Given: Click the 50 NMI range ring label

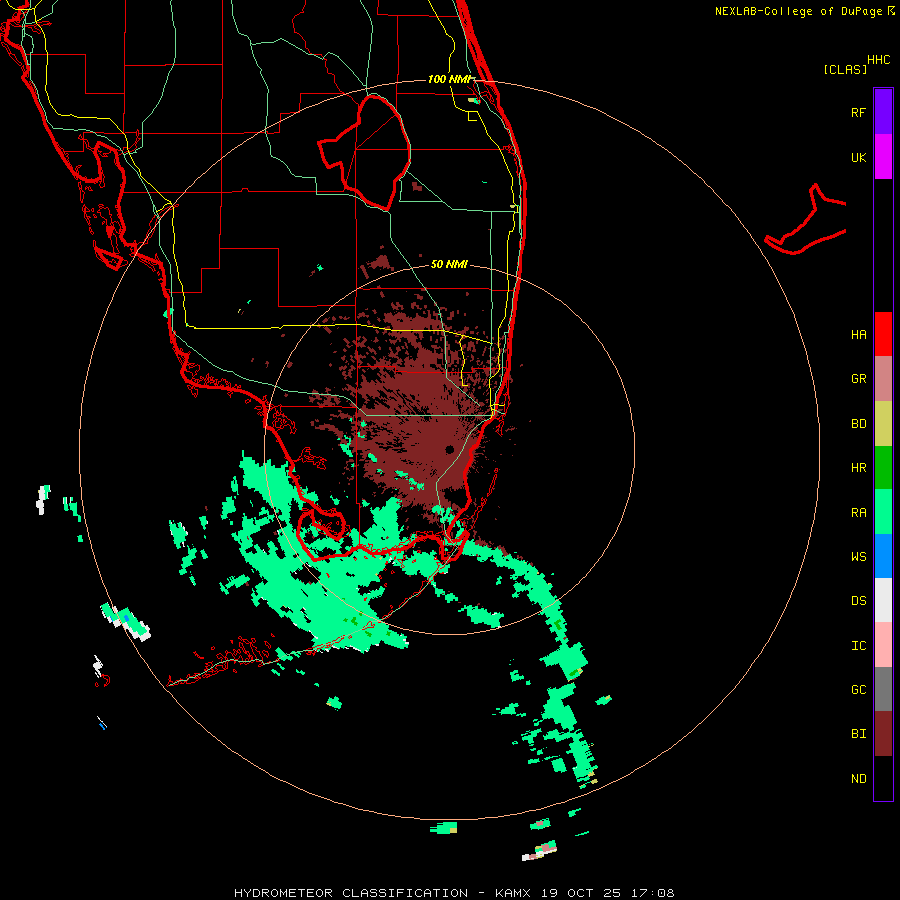Looking at the screenshot, I should click(449, 264).
